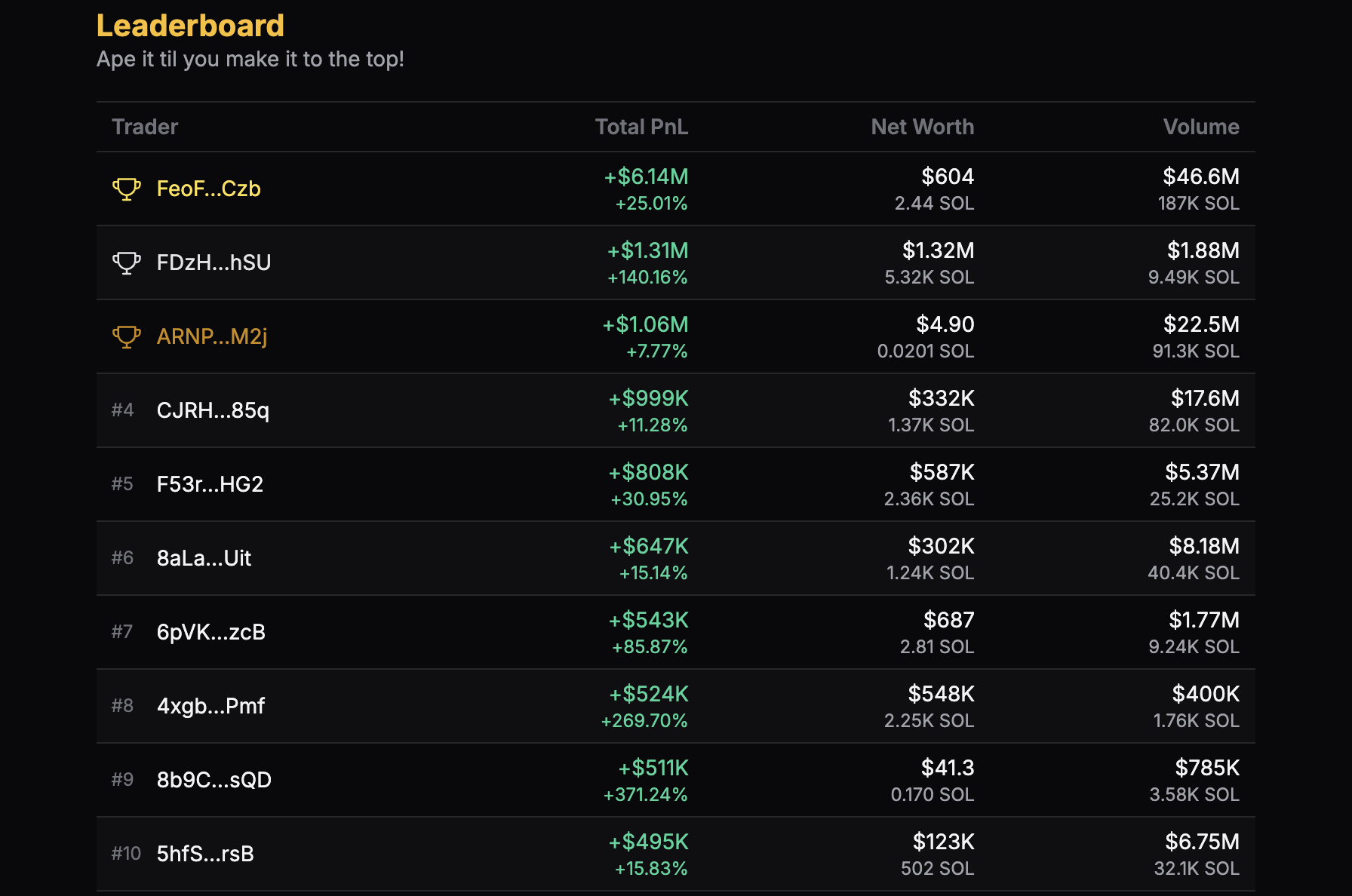
Task: Click the $400K volume value
Action: [x=1206, y=694]
